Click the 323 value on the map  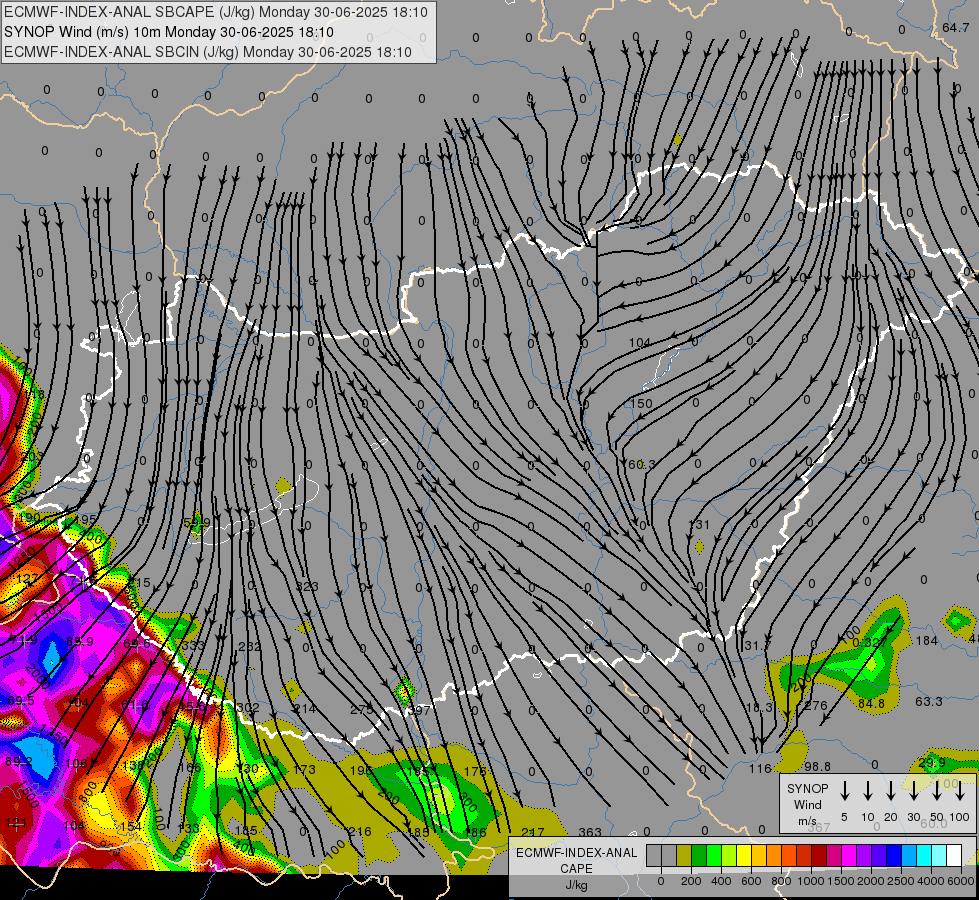coord(307,586)
